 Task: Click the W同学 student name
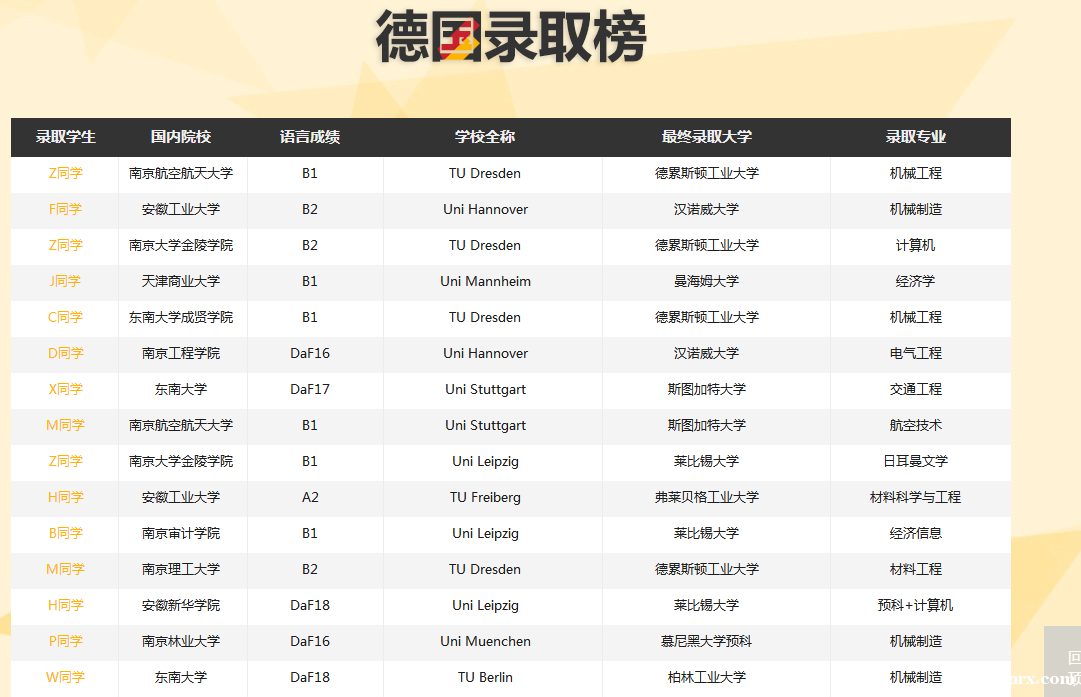[65, 677]
